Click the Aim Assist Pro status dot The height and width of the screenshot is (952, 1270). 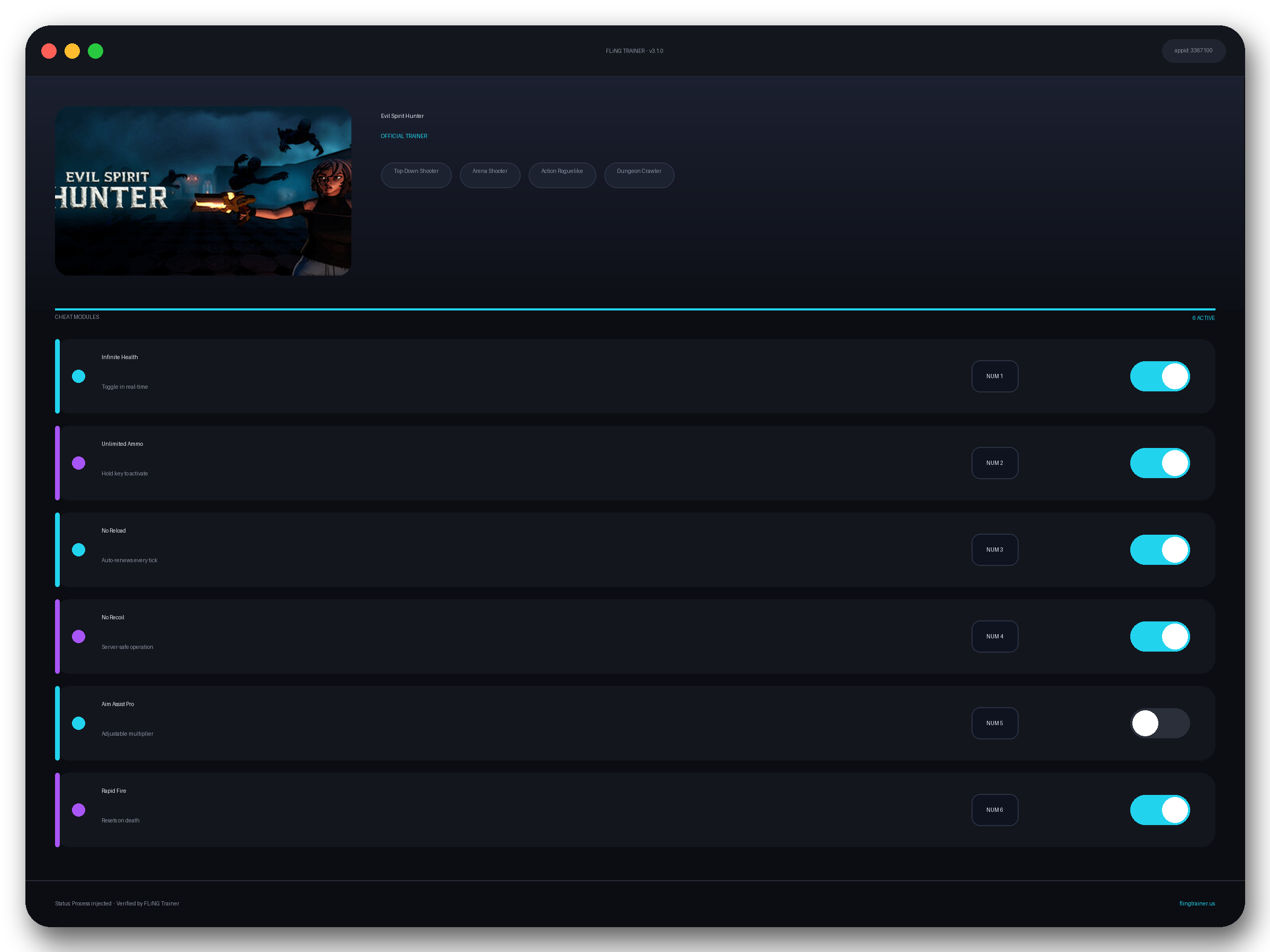tap(79, 723)
